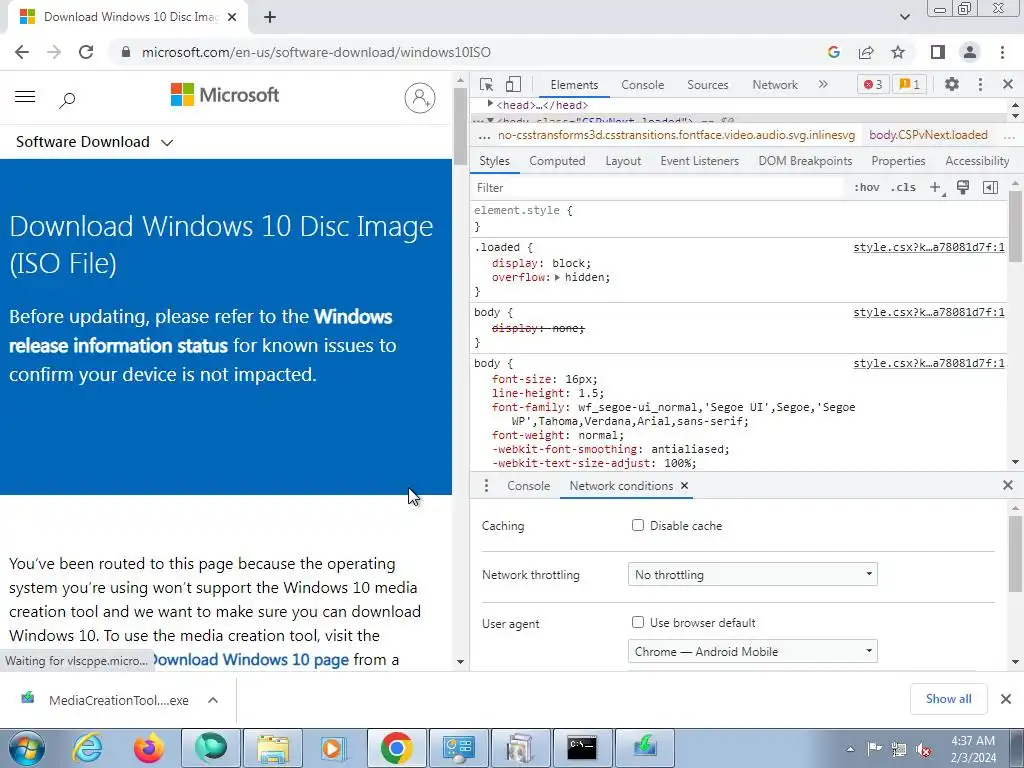Viewport: 1024px width, 768px height.
Task: Select body.CSPvNext.loaded breadcrumb
Action: [928, 135]
